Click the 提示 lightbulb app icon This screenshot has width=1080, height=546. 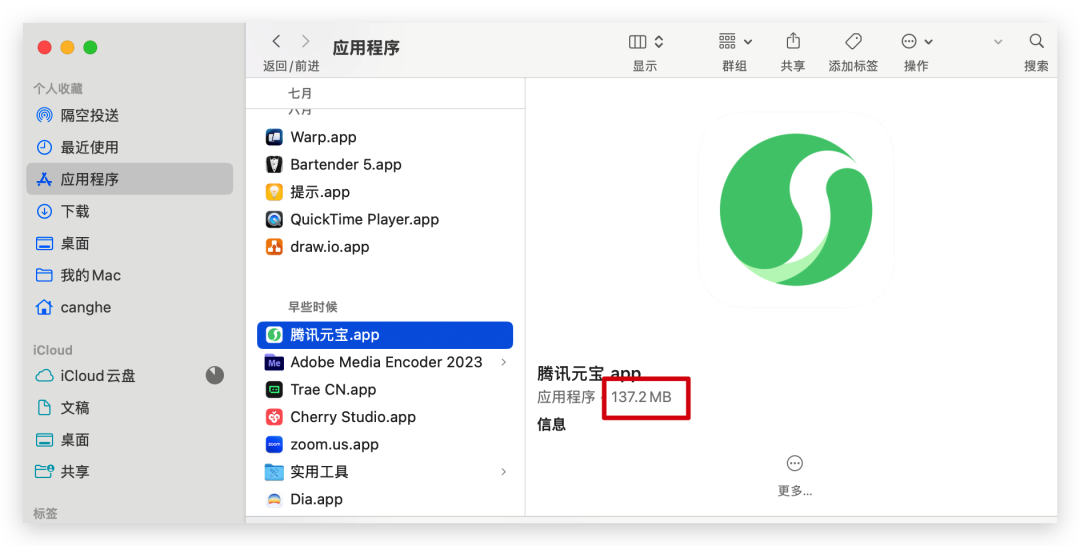[274, 192]
